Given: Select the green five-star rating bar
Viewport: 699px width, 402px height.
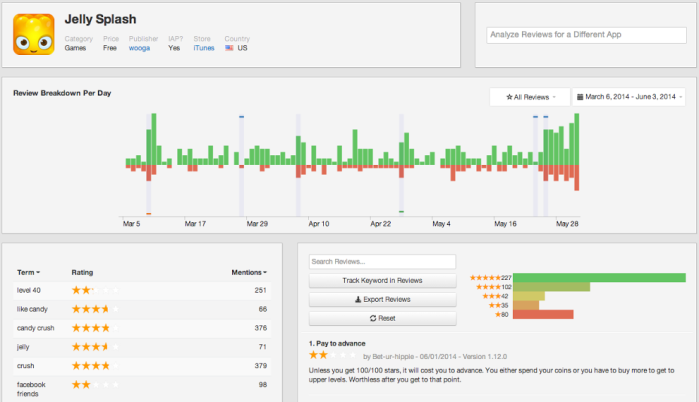Looking at the screenshot, I should click(x=599, y=278).
